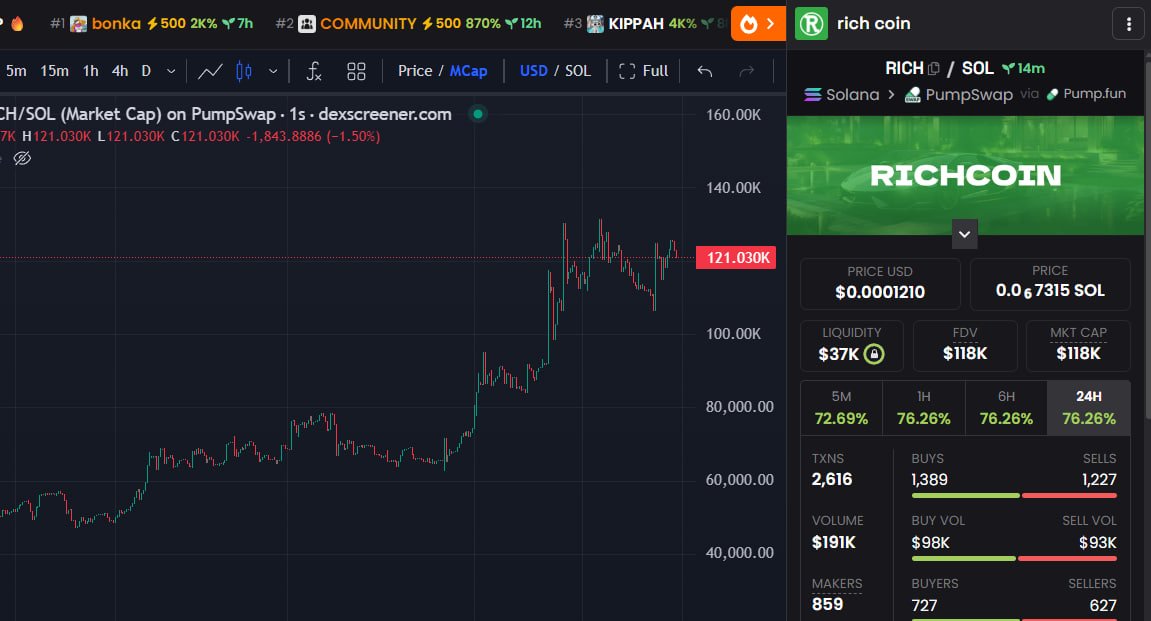Click the MAKERS 859 value

point(827,604)
